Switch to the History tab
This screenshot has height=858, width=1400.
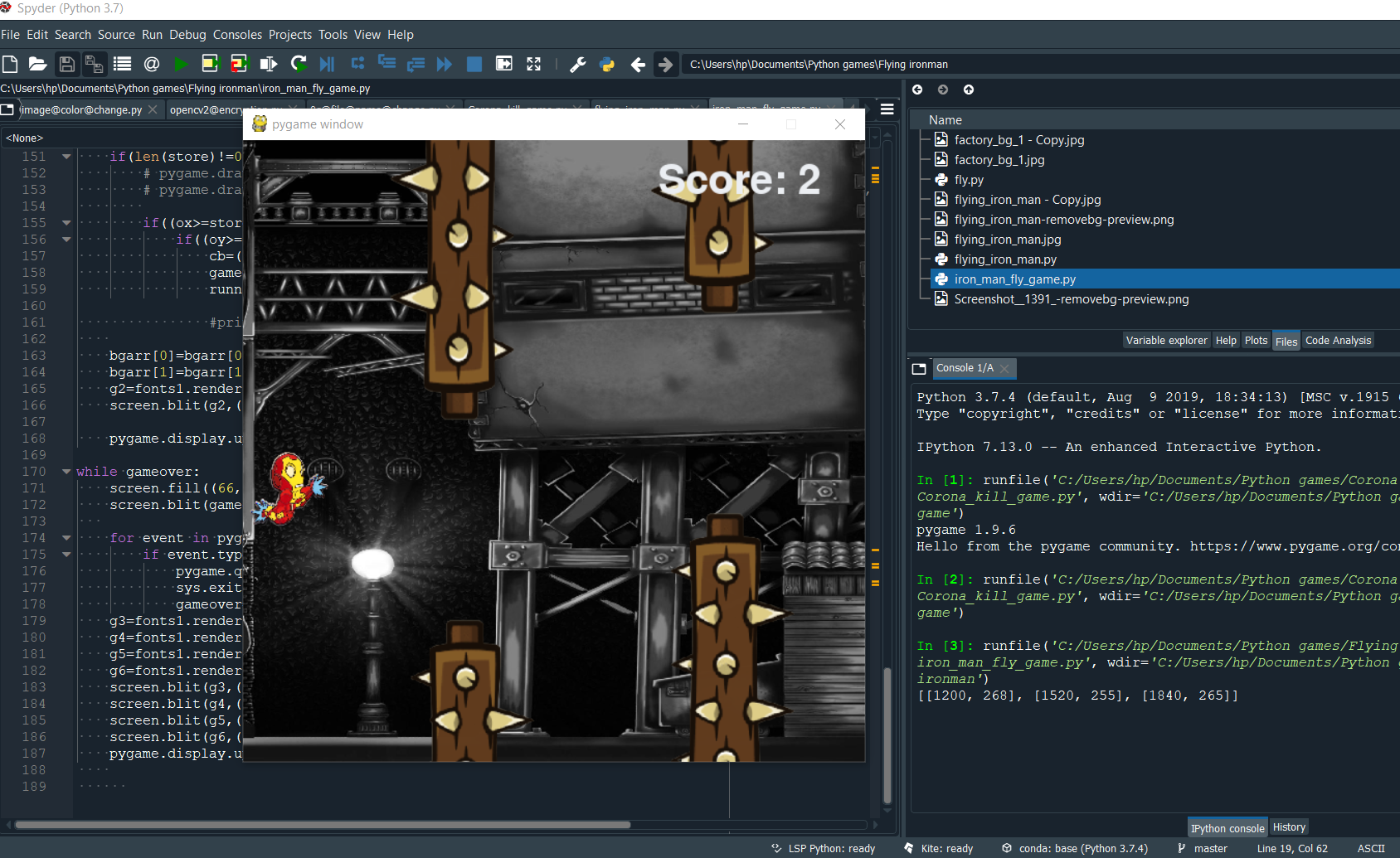[x=1289, y=827]
